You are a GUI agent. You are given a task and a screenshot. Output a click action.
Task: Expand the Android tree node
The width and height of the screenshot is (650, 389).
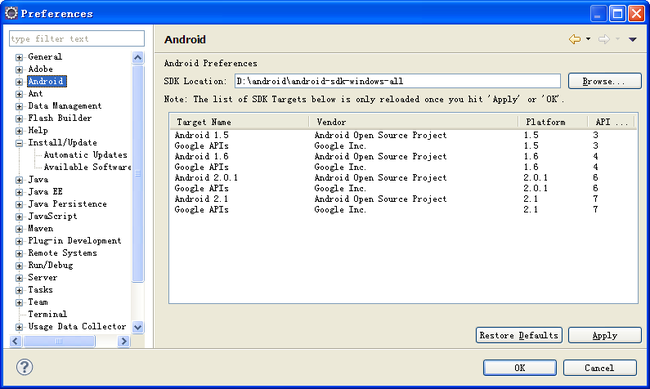point(19,82)
